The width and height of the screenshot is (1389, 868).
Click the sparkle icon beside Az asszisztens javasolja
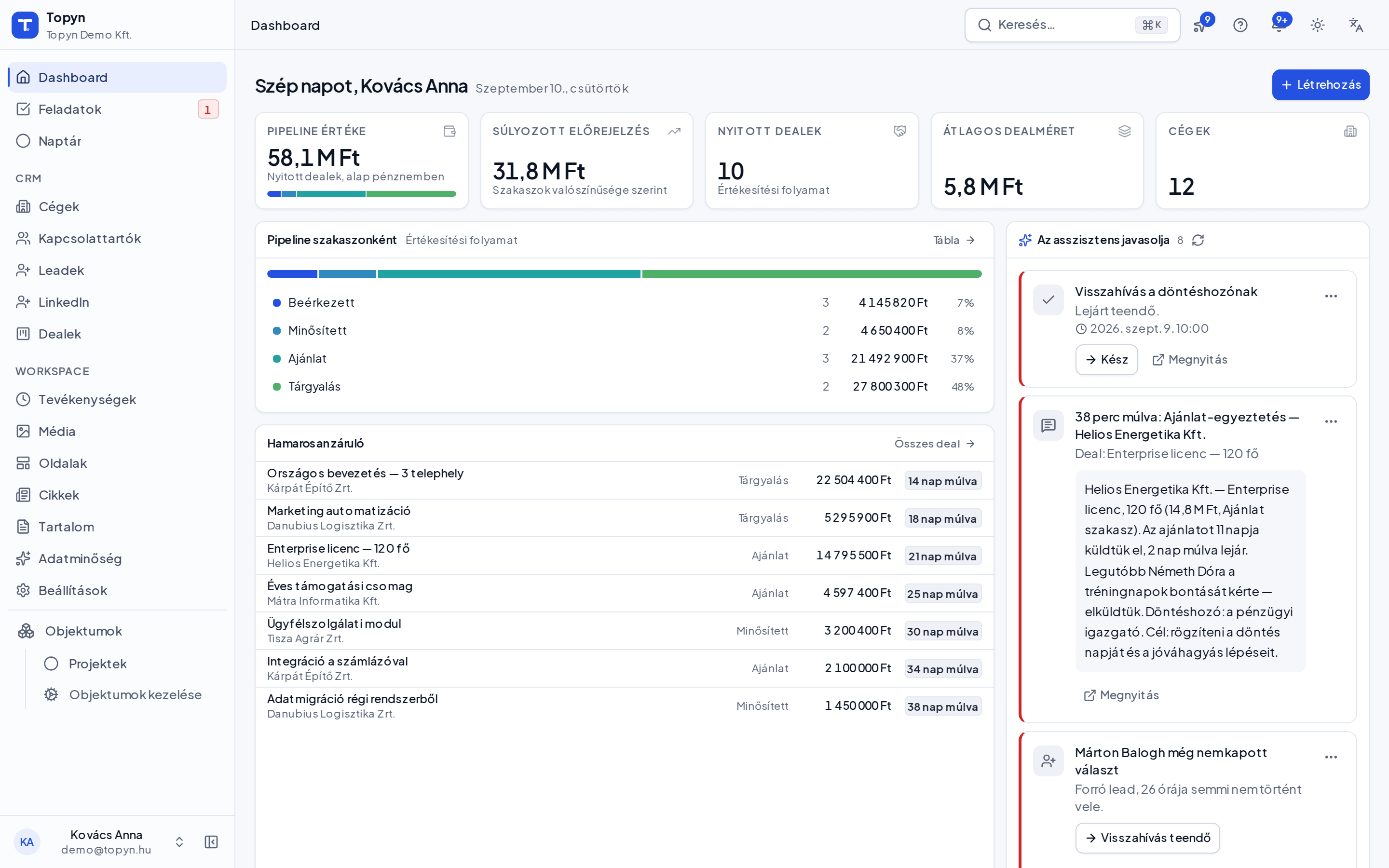pos(1025,240)
